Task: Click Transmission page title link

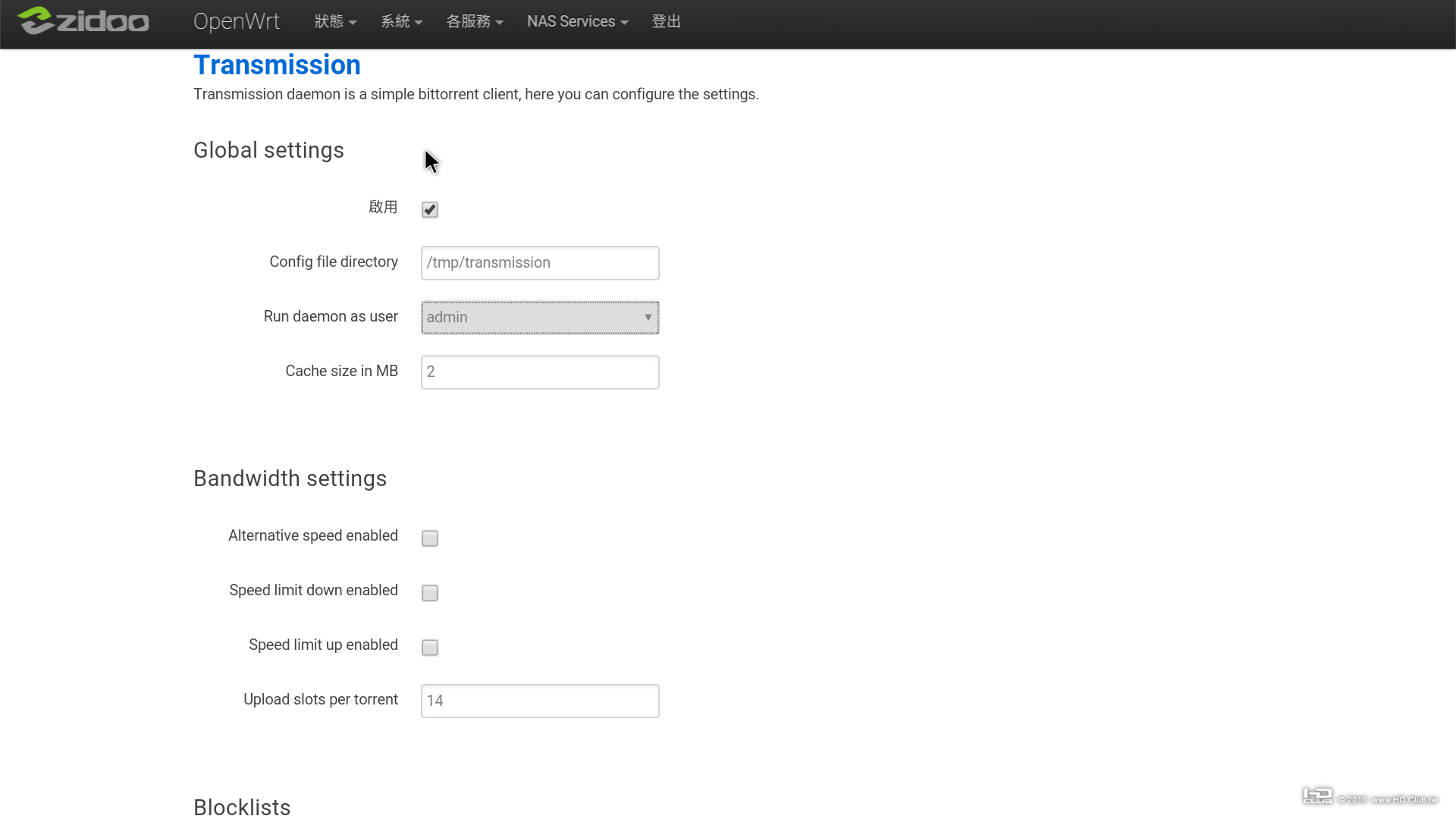Action: [x=277, y=65]
